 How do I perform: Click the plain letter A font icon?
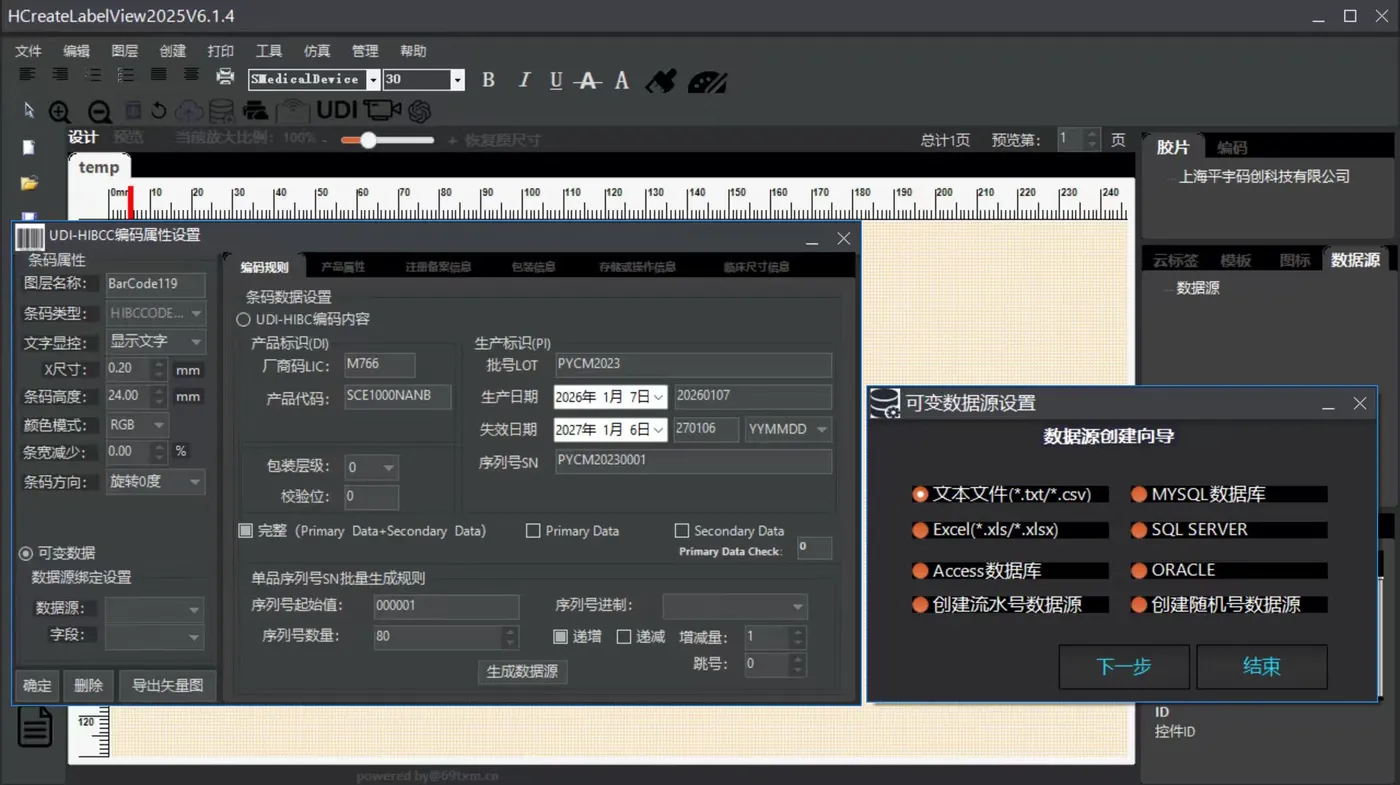pos(622,80)
